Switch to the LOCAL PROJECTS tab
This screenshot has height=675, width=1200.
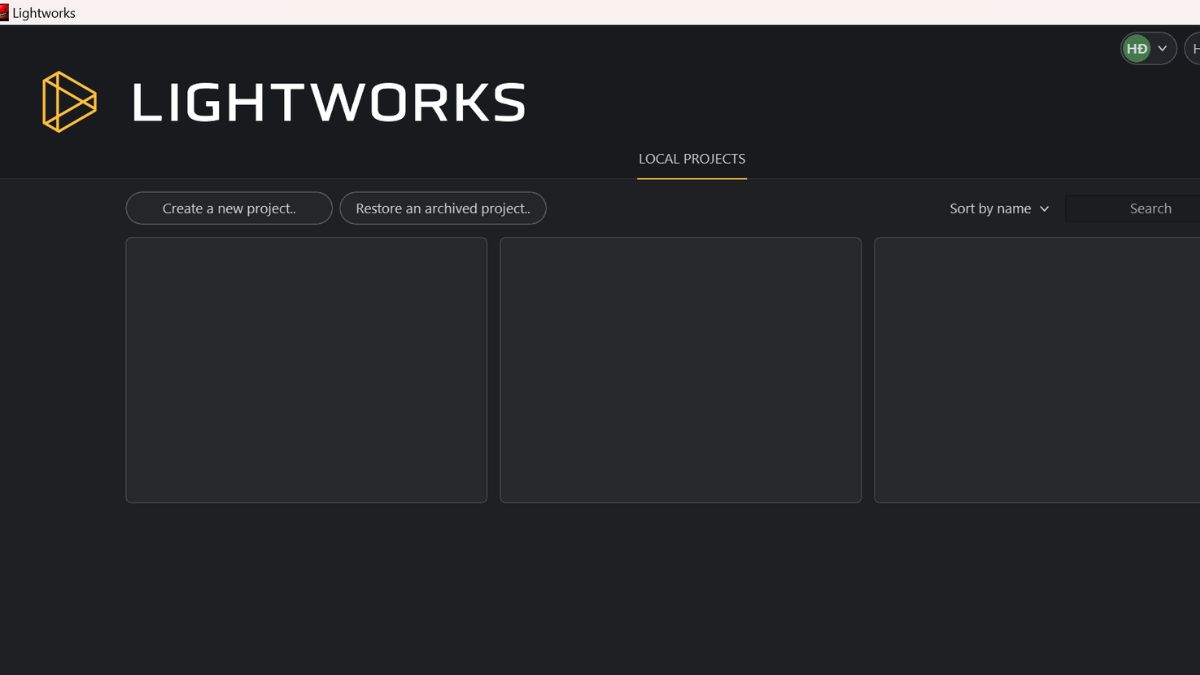click(x=692, y=159)
